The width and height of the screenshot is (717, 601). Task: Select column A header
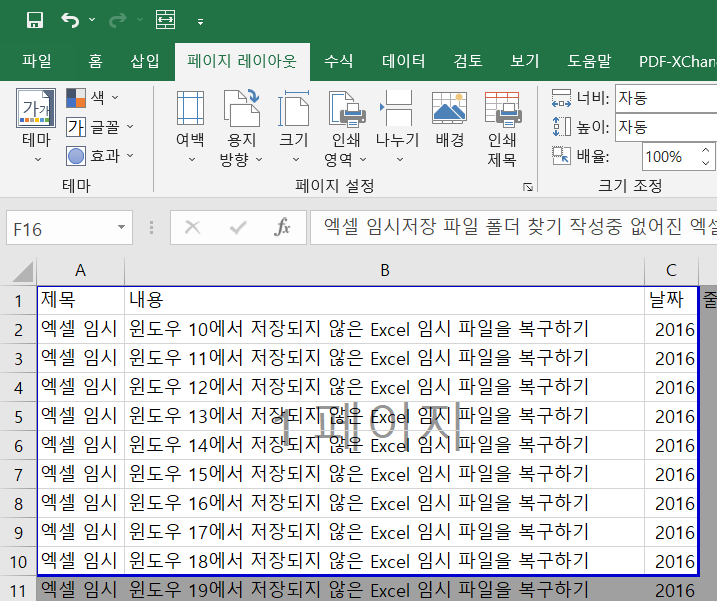click(80, 270)
